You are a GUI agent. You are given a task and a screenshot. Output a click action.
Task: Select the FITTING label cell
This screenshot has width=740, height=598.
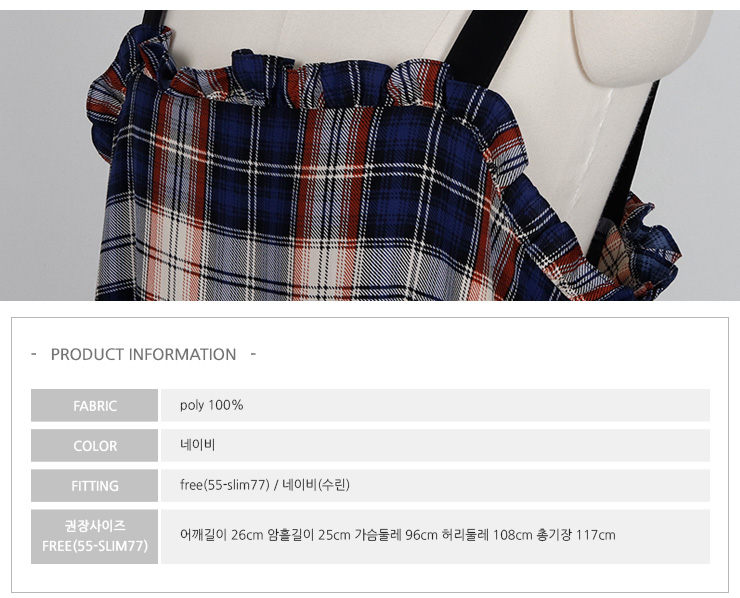click(94, 486)
